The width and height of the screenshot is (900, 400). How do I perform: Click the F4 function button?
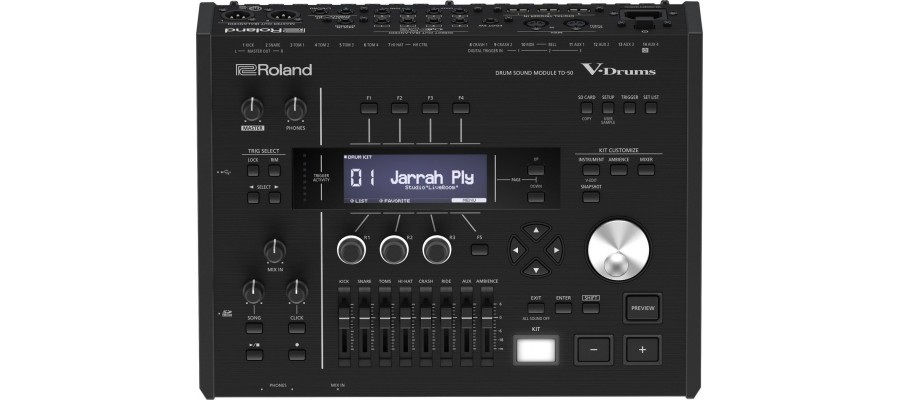461,108
